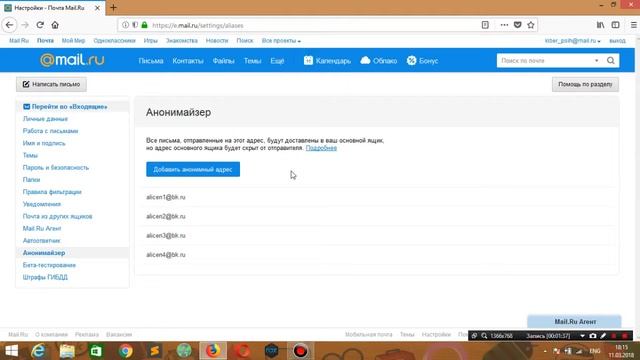Click the browser address bar URL

tap(198, 25)
